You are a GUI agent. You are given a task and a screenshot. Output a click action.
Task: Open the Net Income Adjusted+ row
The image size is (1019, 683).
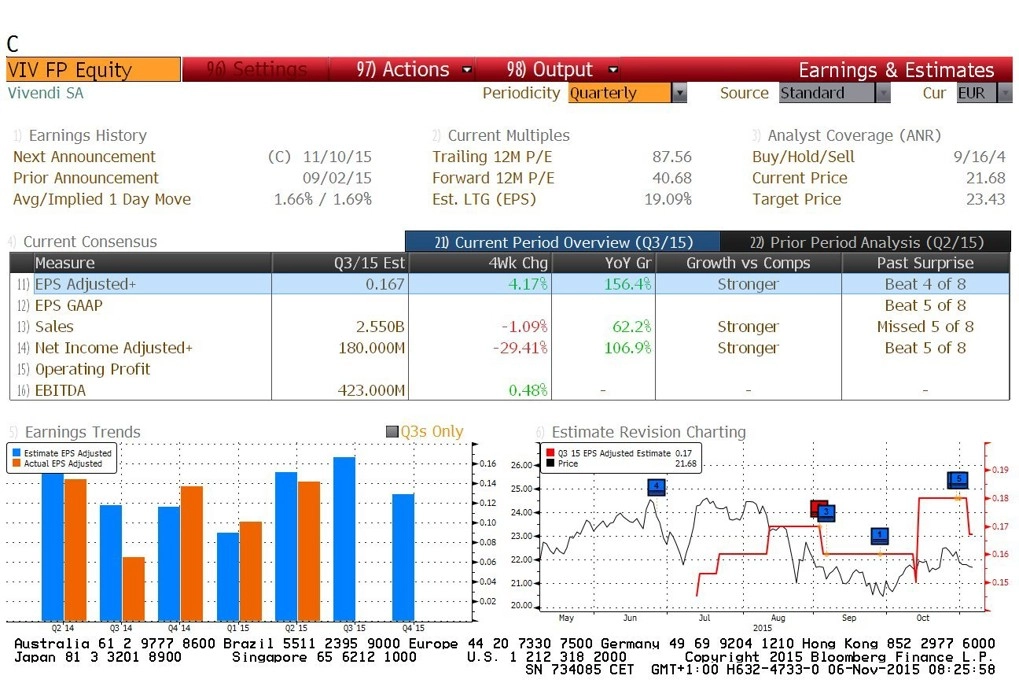[510, 348]
